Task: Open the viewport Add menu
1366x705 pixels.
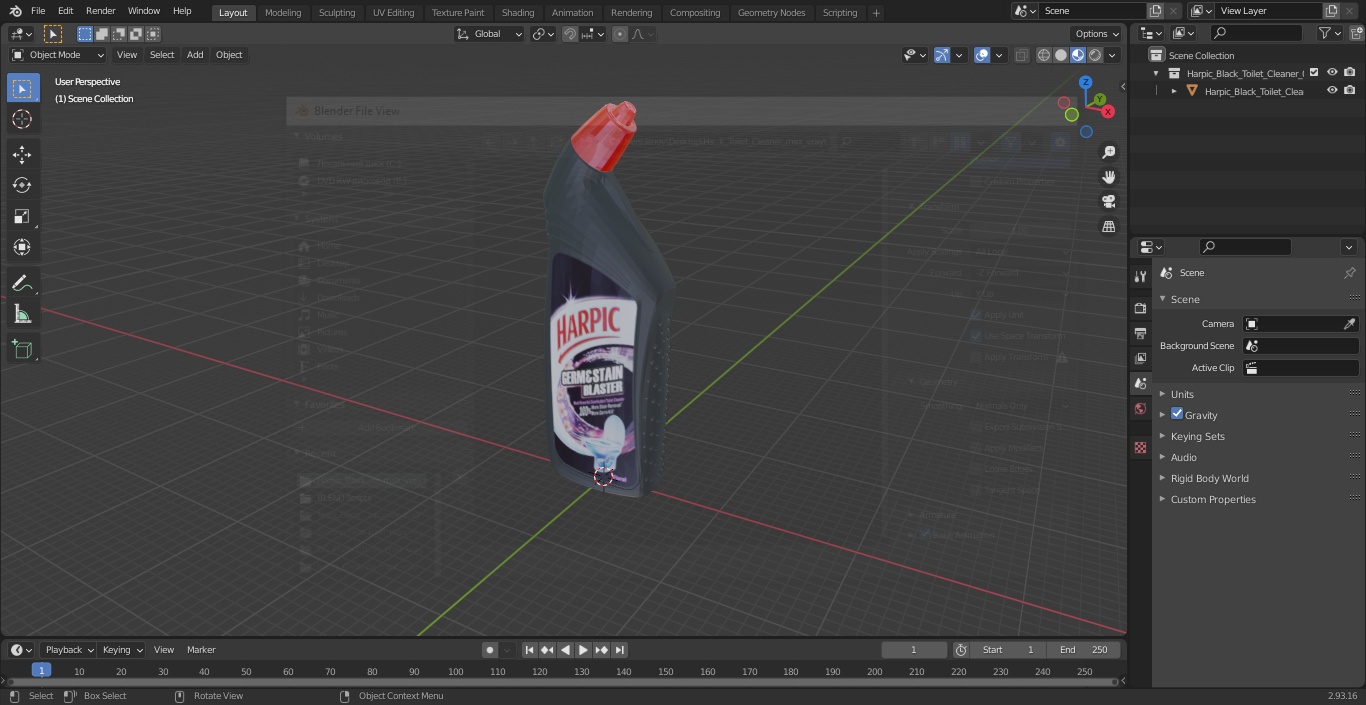Action: pyautogui.click(x=195, y=55)
